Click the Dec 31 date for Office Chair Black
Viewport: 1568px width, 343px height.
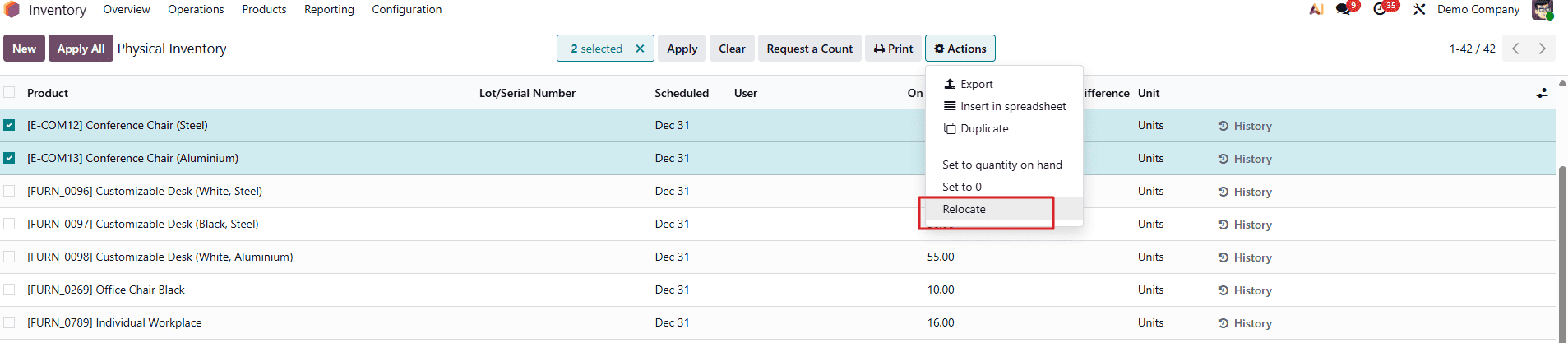point(672,290)
